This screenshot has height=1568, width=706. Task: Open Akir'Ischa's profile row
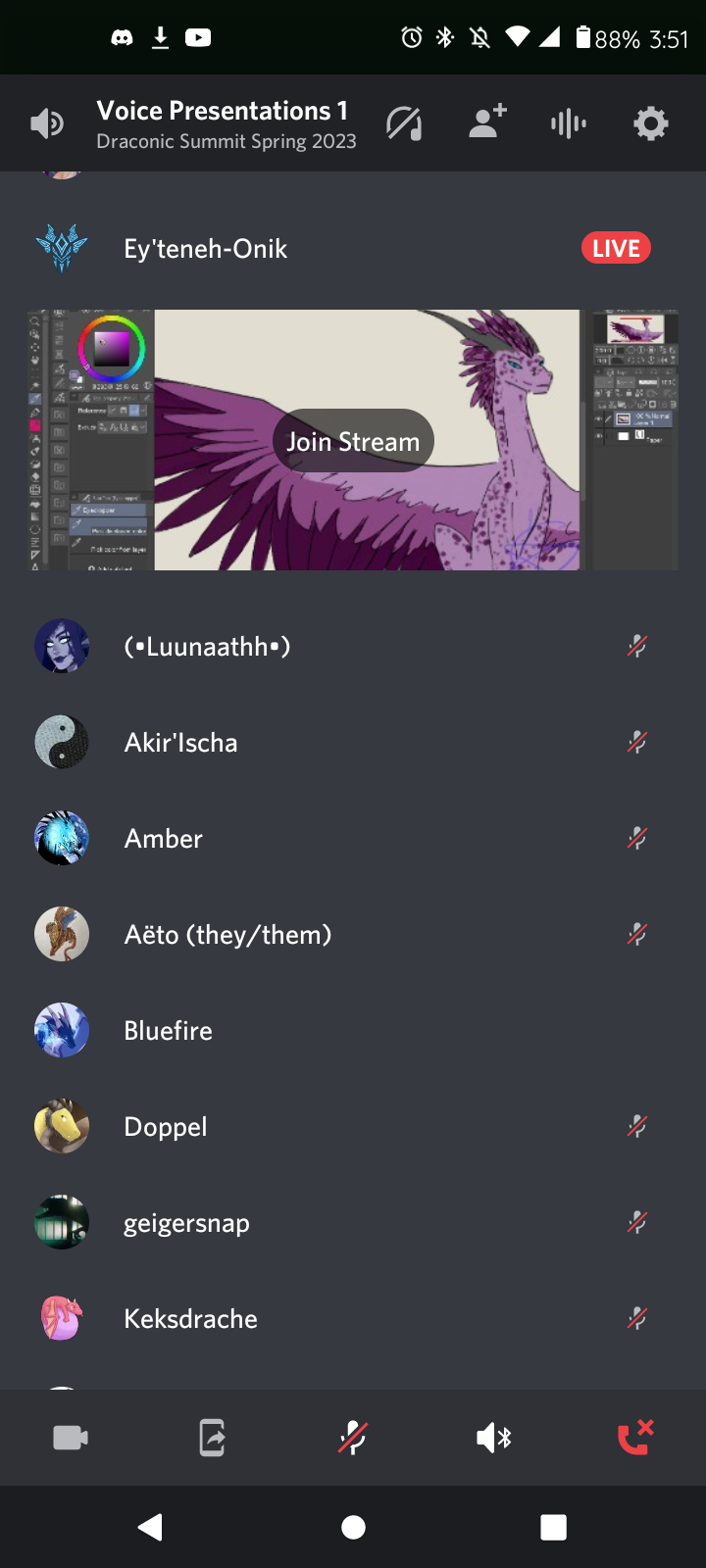[353, 742]
